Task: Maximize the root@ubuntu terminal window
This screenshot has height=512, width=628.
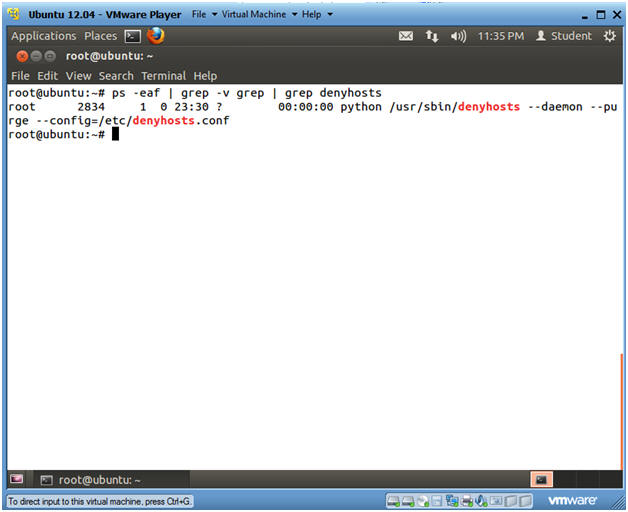Action: (x=50, y=56)
